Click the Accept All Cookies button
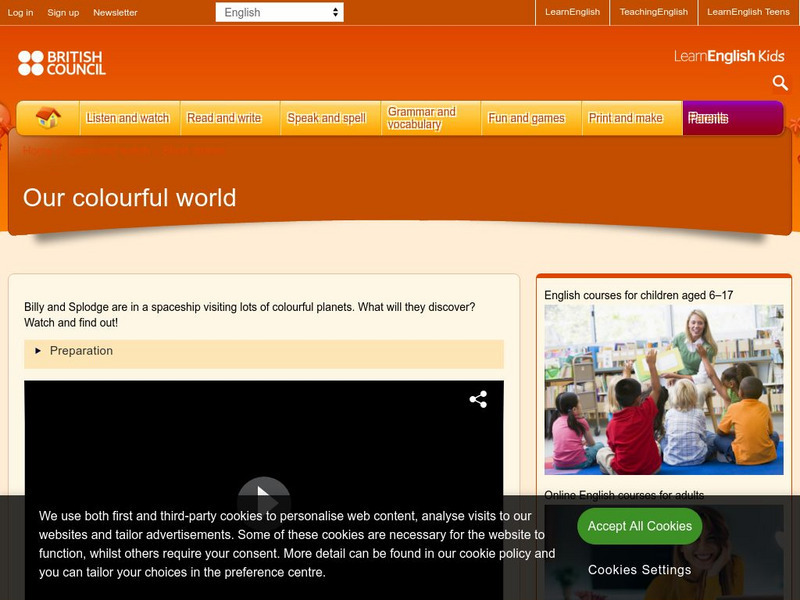 point(640,526)
